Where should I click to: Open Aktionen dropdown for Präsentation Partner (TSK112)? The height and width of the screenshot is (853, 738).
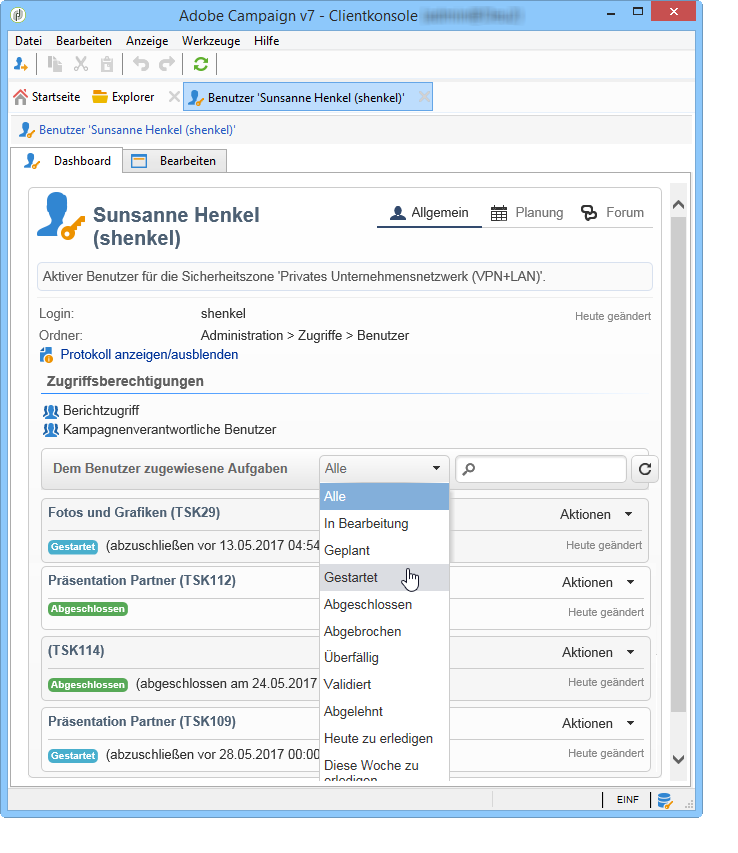598,583
